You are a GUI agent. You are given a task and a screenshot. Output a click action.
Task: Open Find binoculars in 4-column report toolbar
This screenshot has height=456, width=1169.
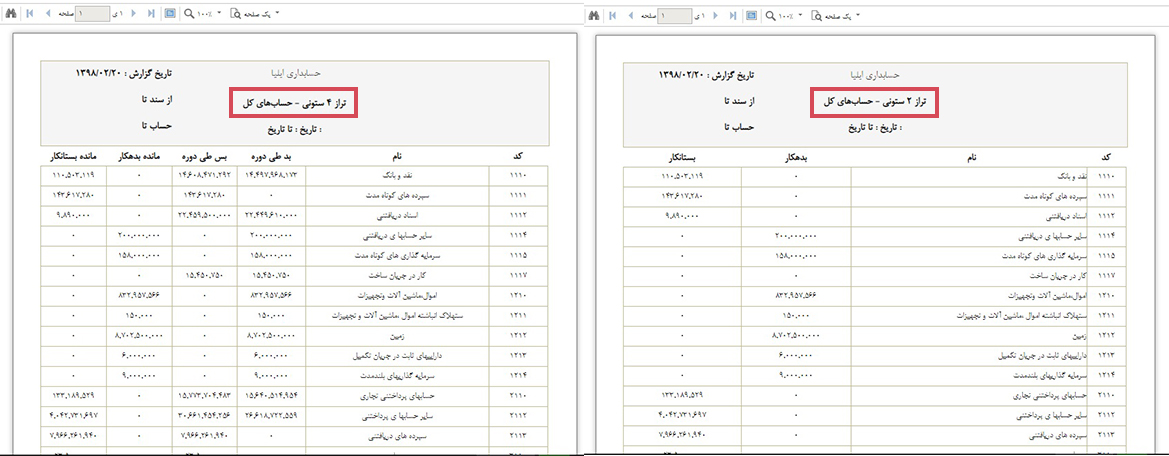[9, 14]
